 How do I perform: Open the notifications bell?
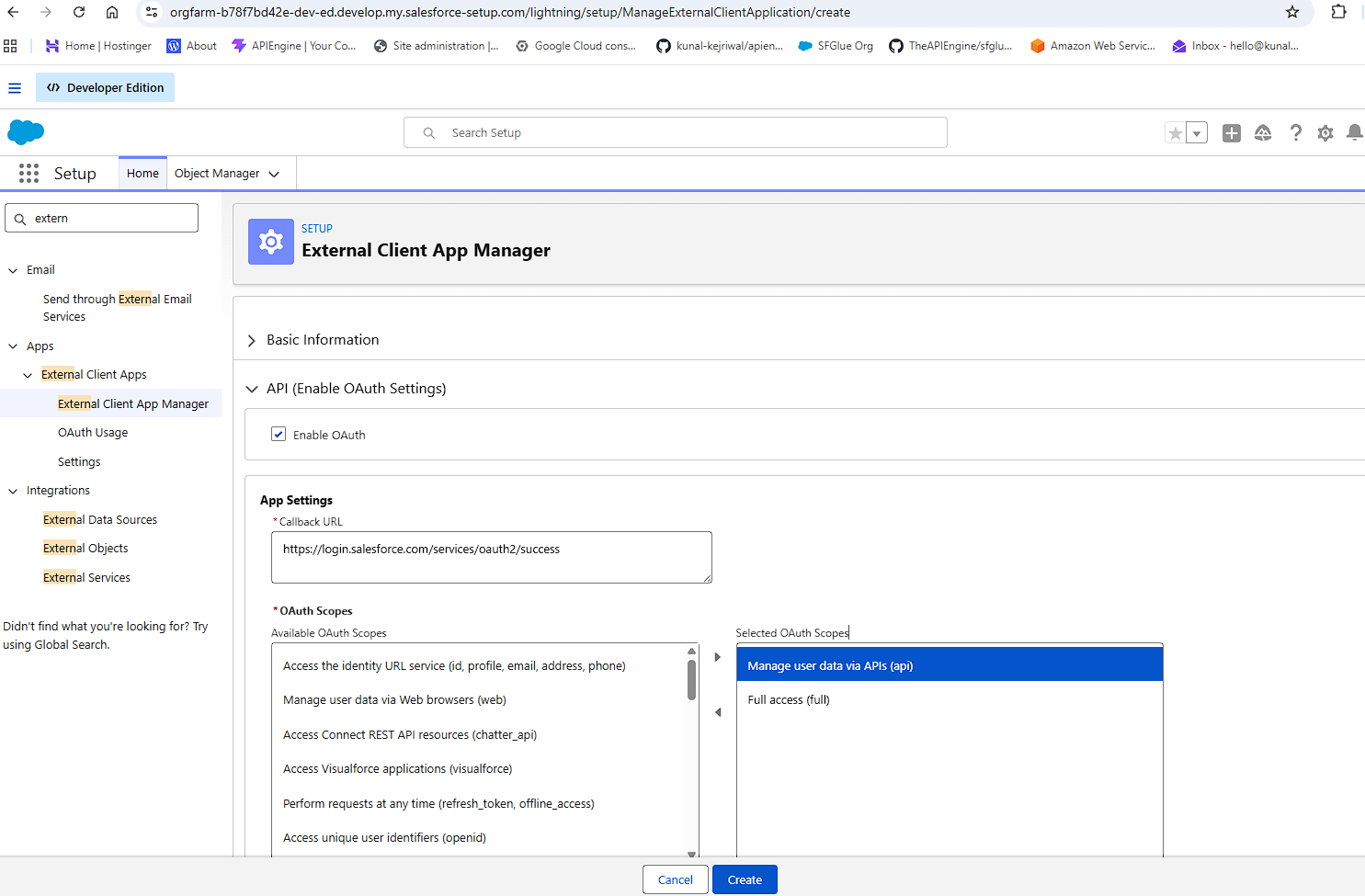(x=1355, y=133)
